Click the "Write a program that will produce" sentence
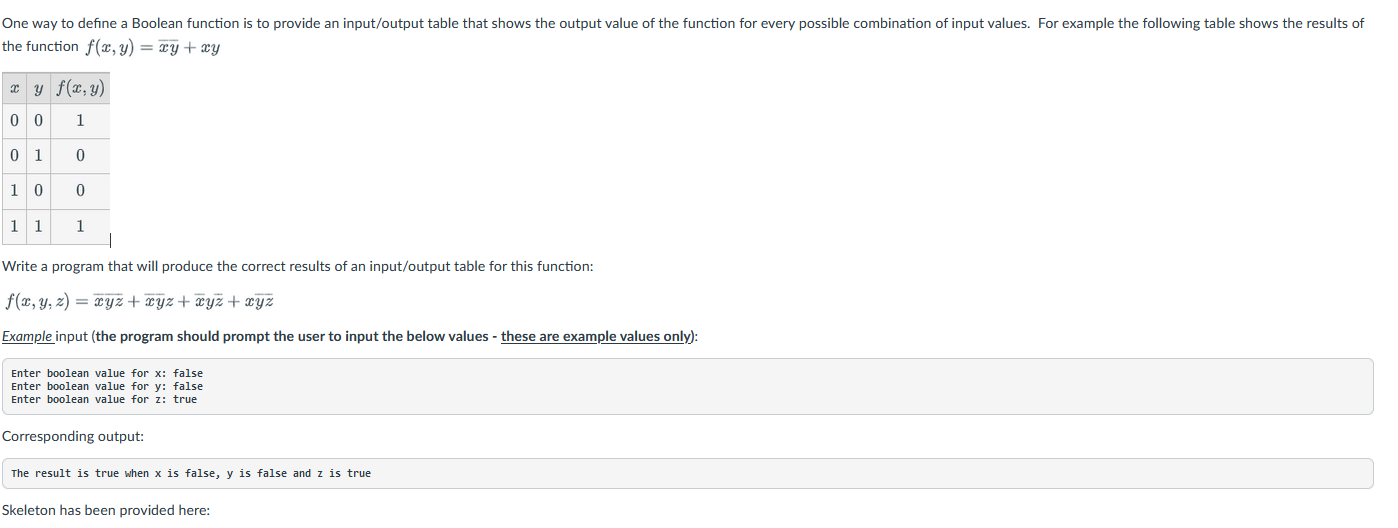The image size is (1398, 528). point(298,266)
